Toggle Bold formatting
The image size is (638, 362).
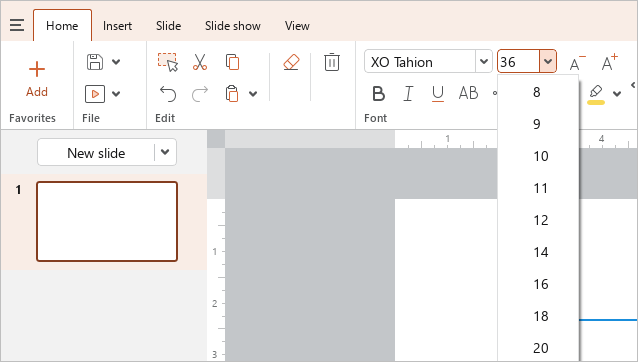coord(378,94)
